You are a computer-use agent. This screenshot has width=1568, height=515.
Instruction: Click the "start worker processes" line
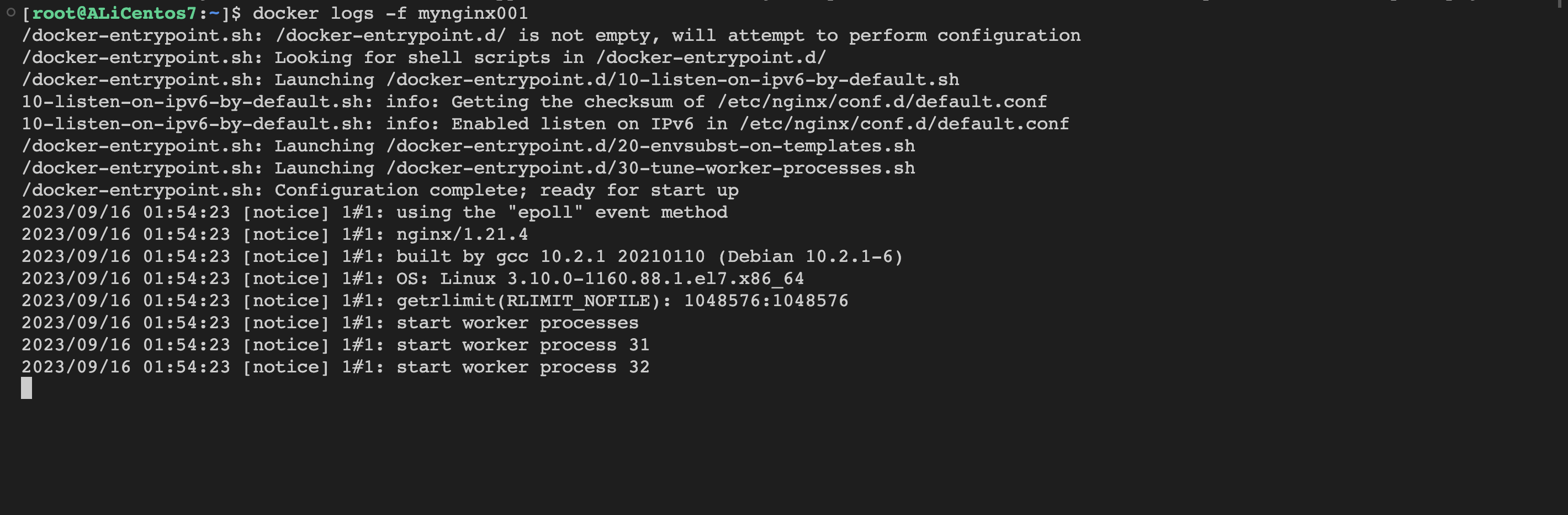pos(517,323)
